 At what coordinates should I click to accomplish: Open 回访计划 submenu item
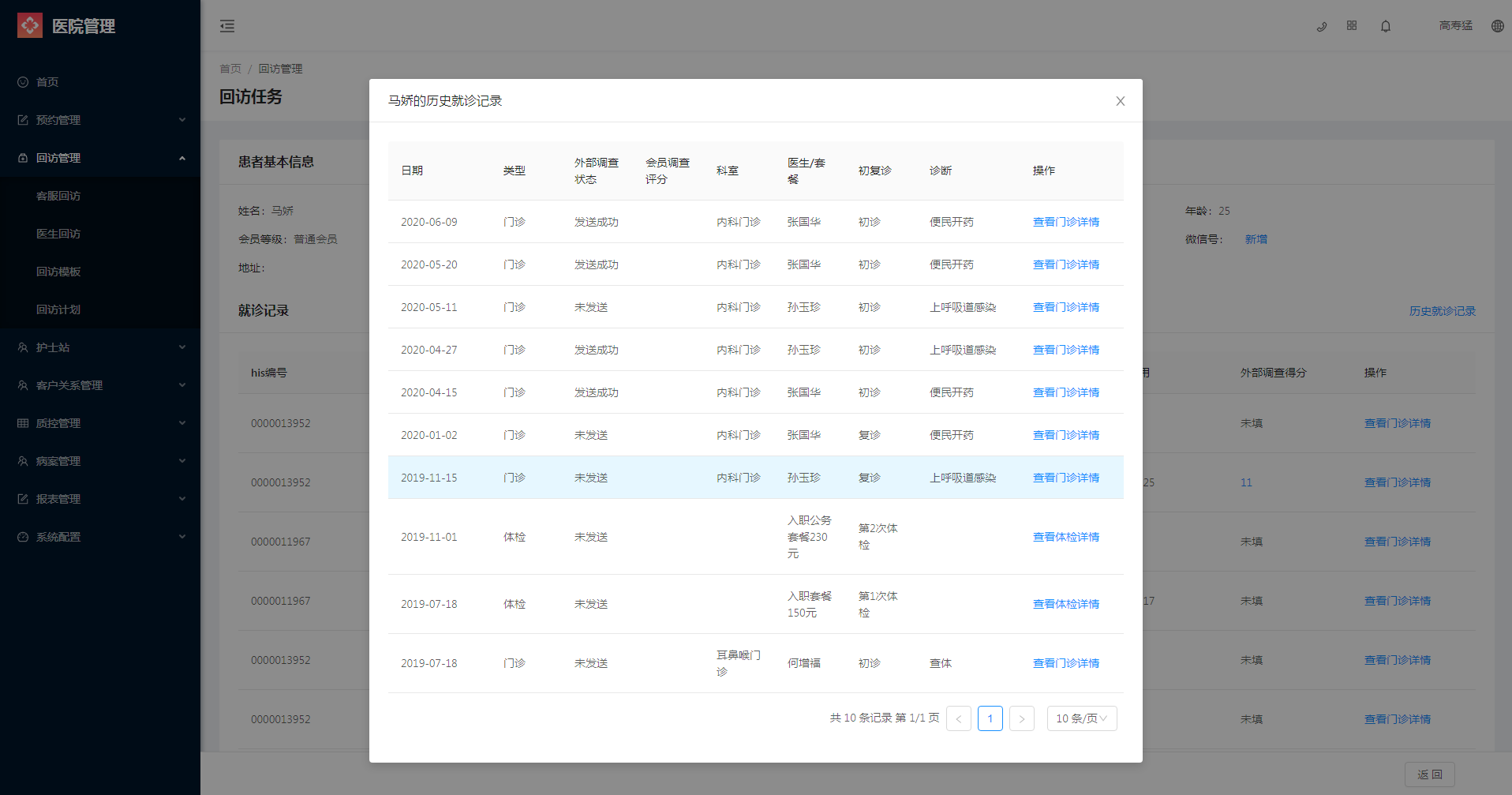58,309
